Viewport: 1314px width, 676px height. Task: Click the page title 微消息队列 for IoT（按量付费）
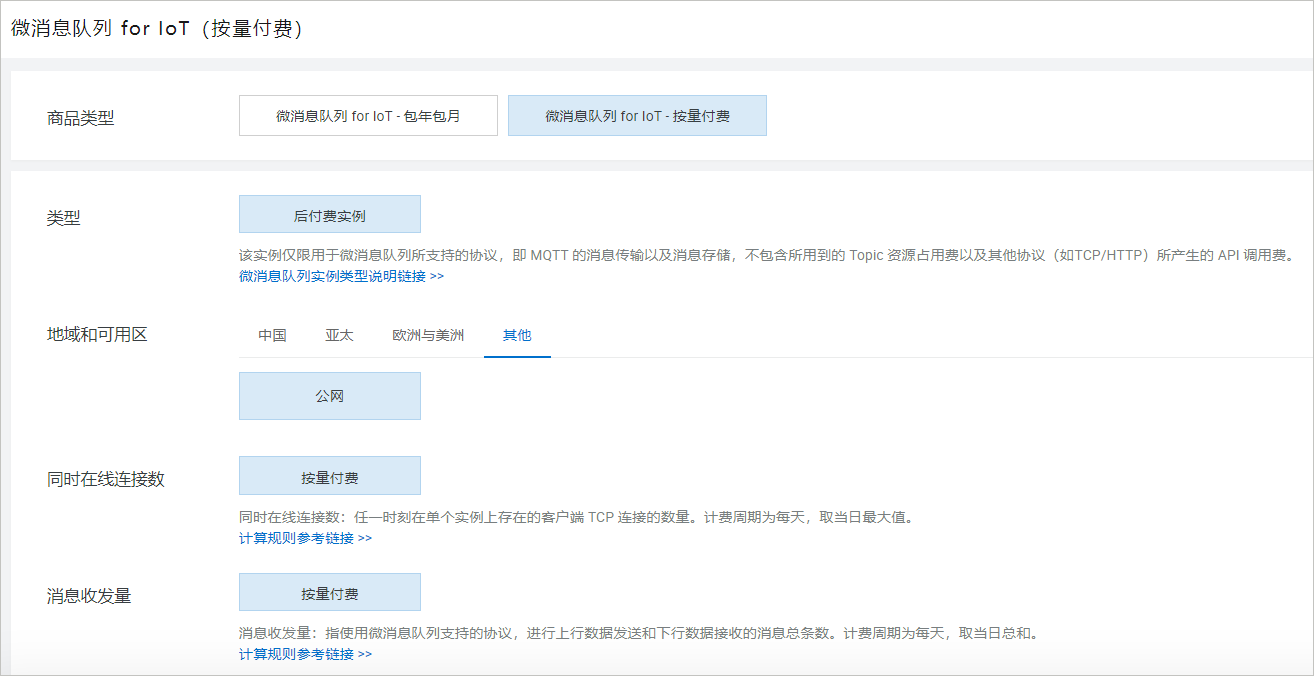(x=157, y=29)
